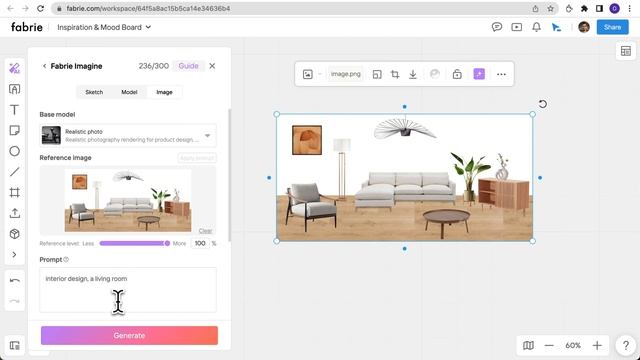This screenshot has height=360, width=640.
Task: Click the rotate handle of selected image
Action: point(542,104)
